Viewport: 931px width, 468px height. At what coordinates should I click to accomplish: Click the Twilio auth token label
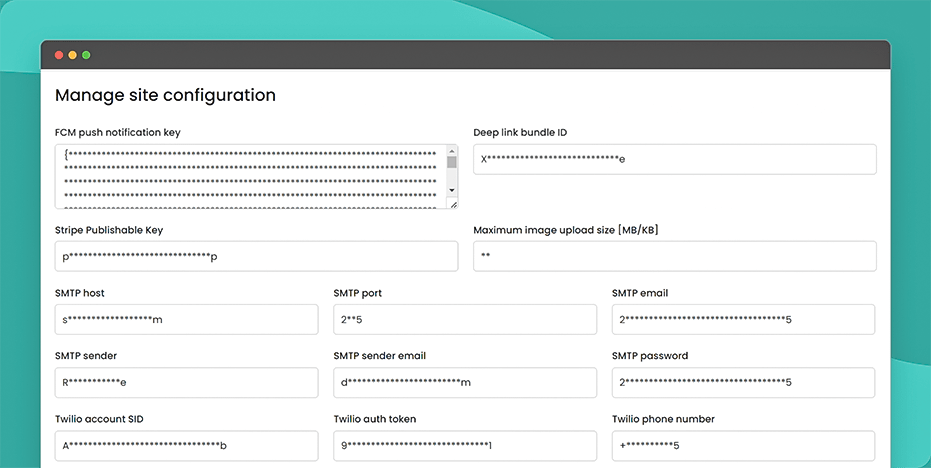(x=375, y=419)
